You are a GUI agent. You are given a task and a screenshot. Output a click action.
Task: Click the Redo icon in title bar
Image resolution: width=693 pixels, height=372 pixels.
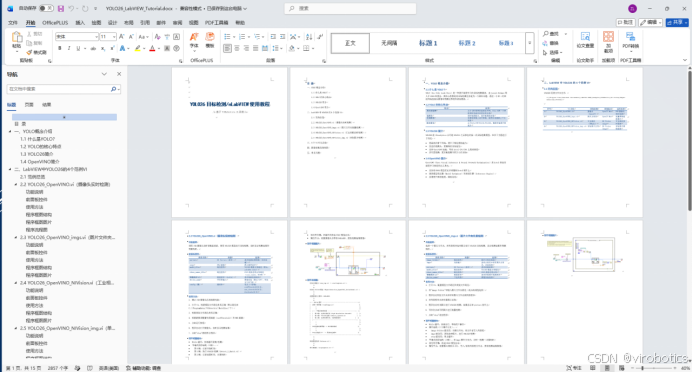(85, 8)
